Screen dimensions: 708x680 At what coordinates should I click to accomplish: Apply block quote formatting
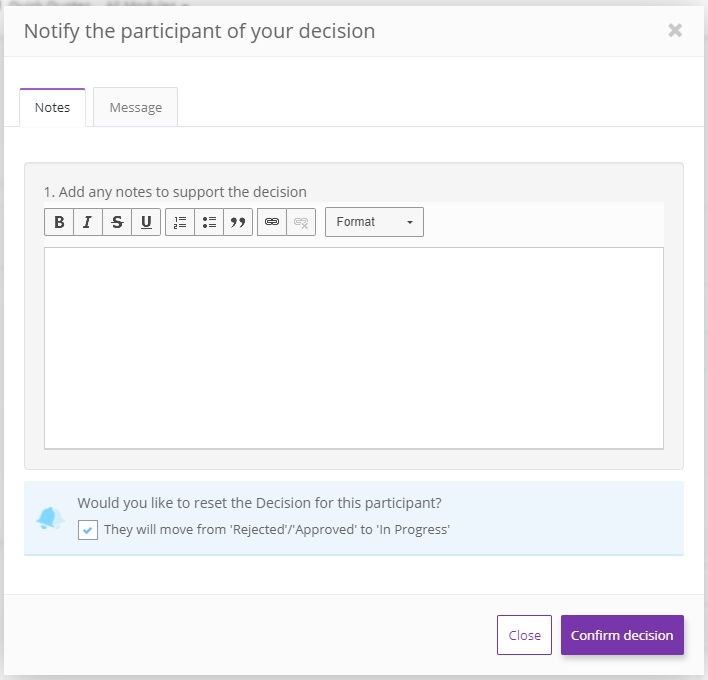pyautogui.click(x=238, y=222)
